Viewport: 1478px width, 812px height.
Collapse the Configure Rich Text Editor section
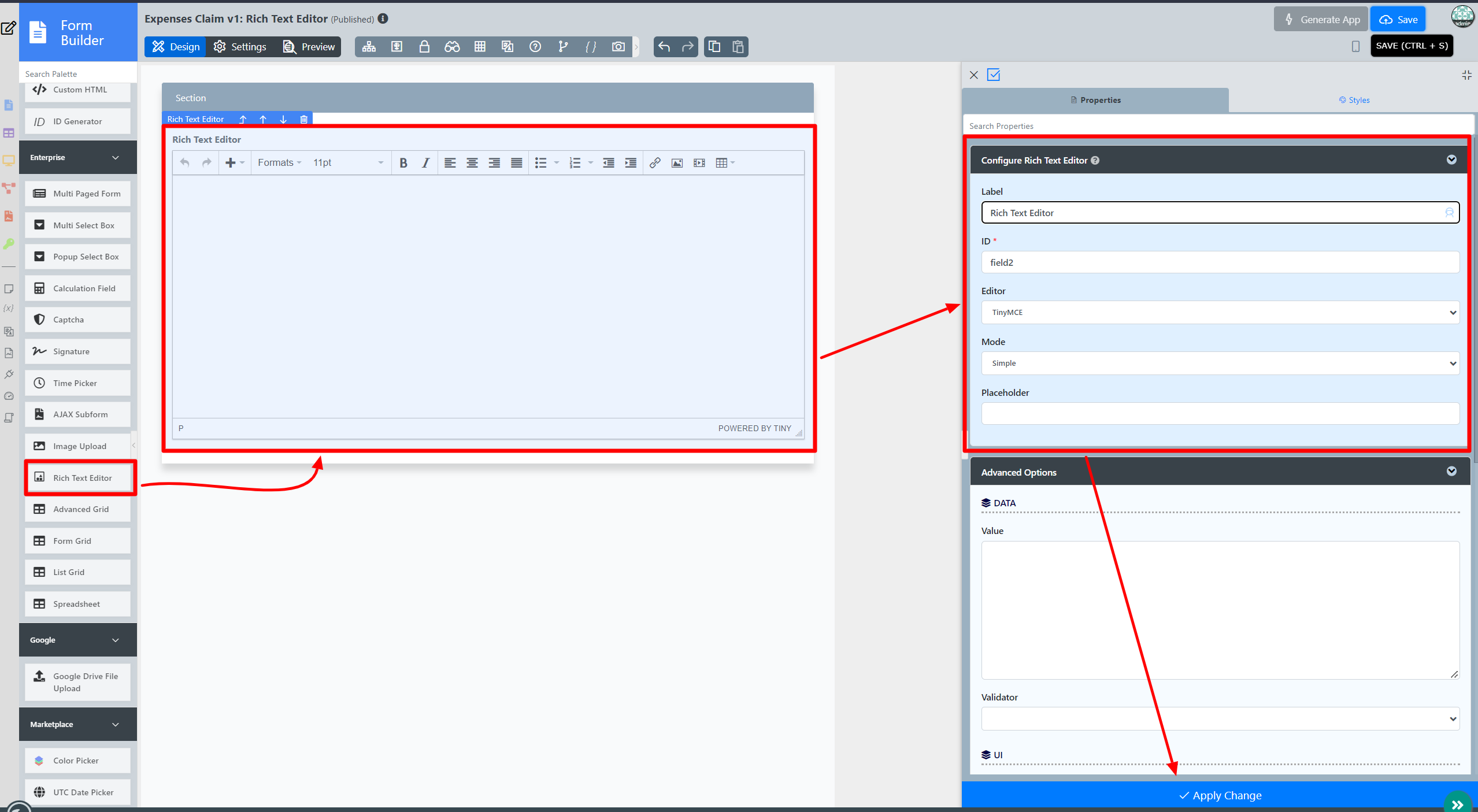point(1451,160)
